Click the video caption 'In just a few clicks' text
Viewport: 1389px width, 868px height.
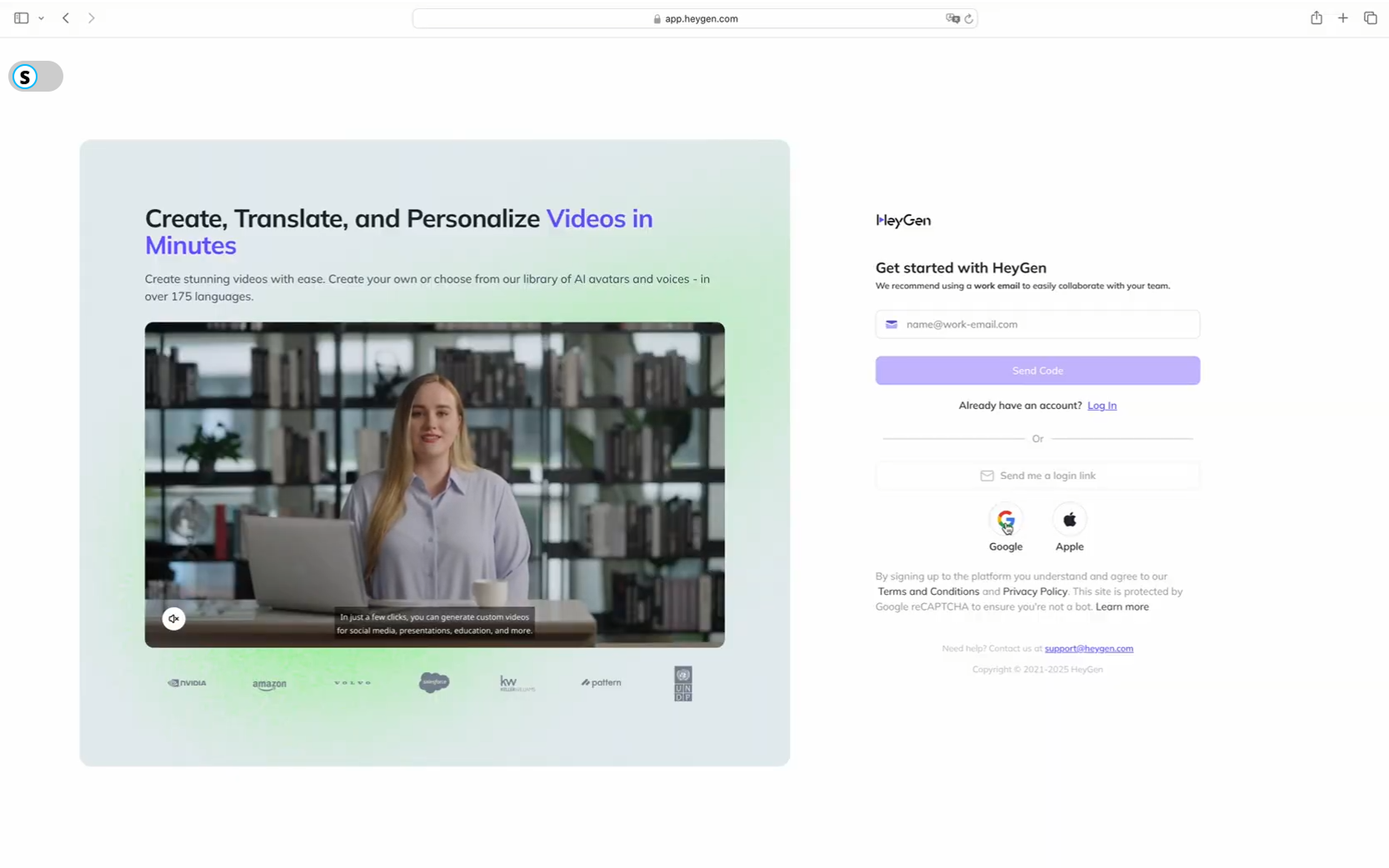coord(434,623)
